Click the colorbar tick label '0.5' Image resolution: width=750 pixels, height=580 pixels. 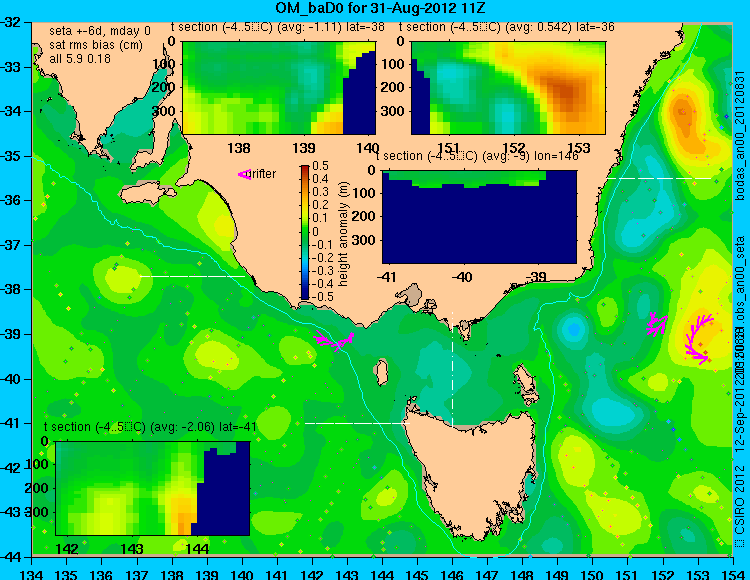[320, 166]
